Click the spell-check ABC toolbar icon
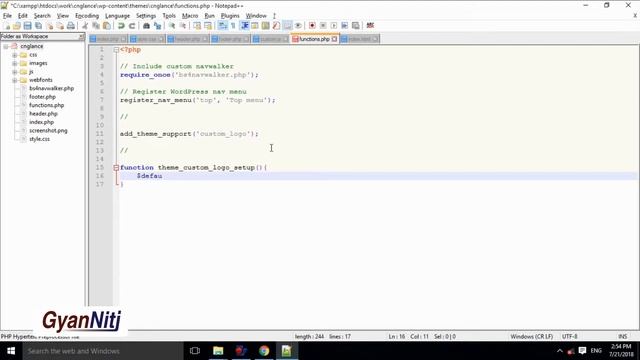The width and height of the screenshot is (640, 360). click(x=370, y=26)
